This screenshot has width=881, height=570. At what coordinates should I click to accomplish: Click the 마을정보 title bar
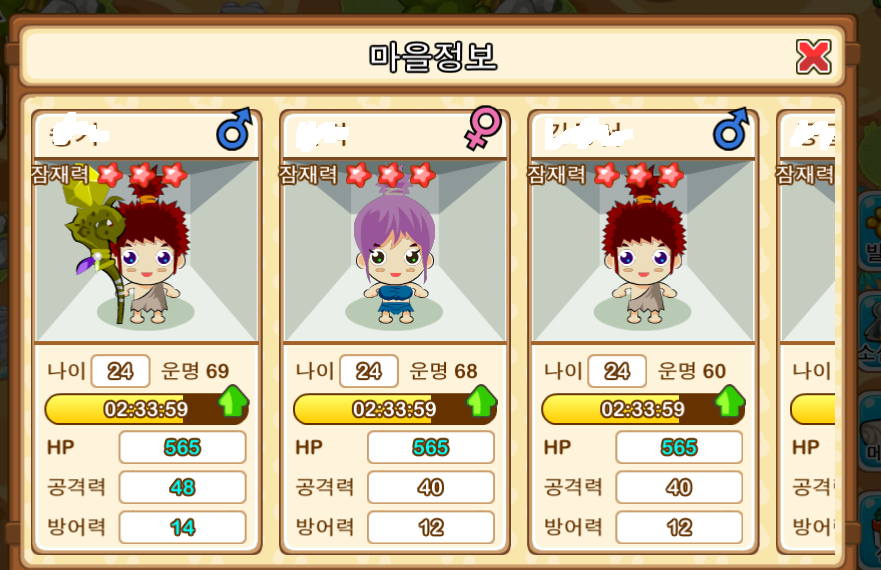pos(433,56)
